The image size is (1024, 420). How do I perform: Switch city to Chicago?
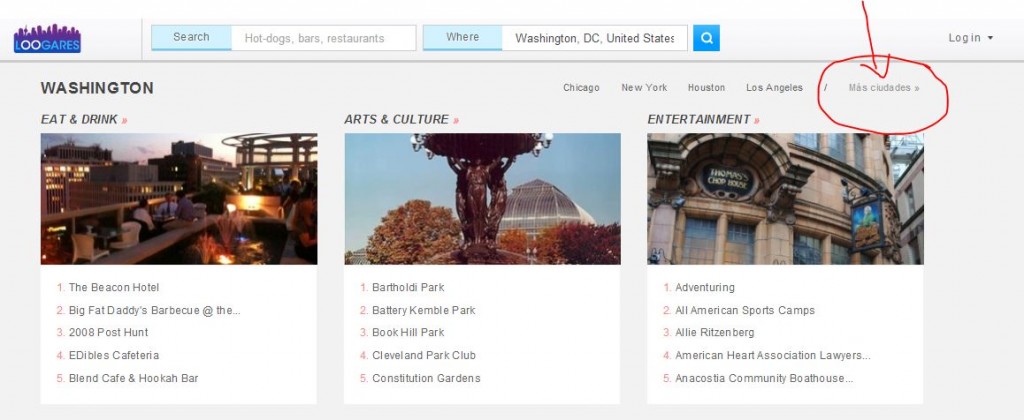(581, 88)
